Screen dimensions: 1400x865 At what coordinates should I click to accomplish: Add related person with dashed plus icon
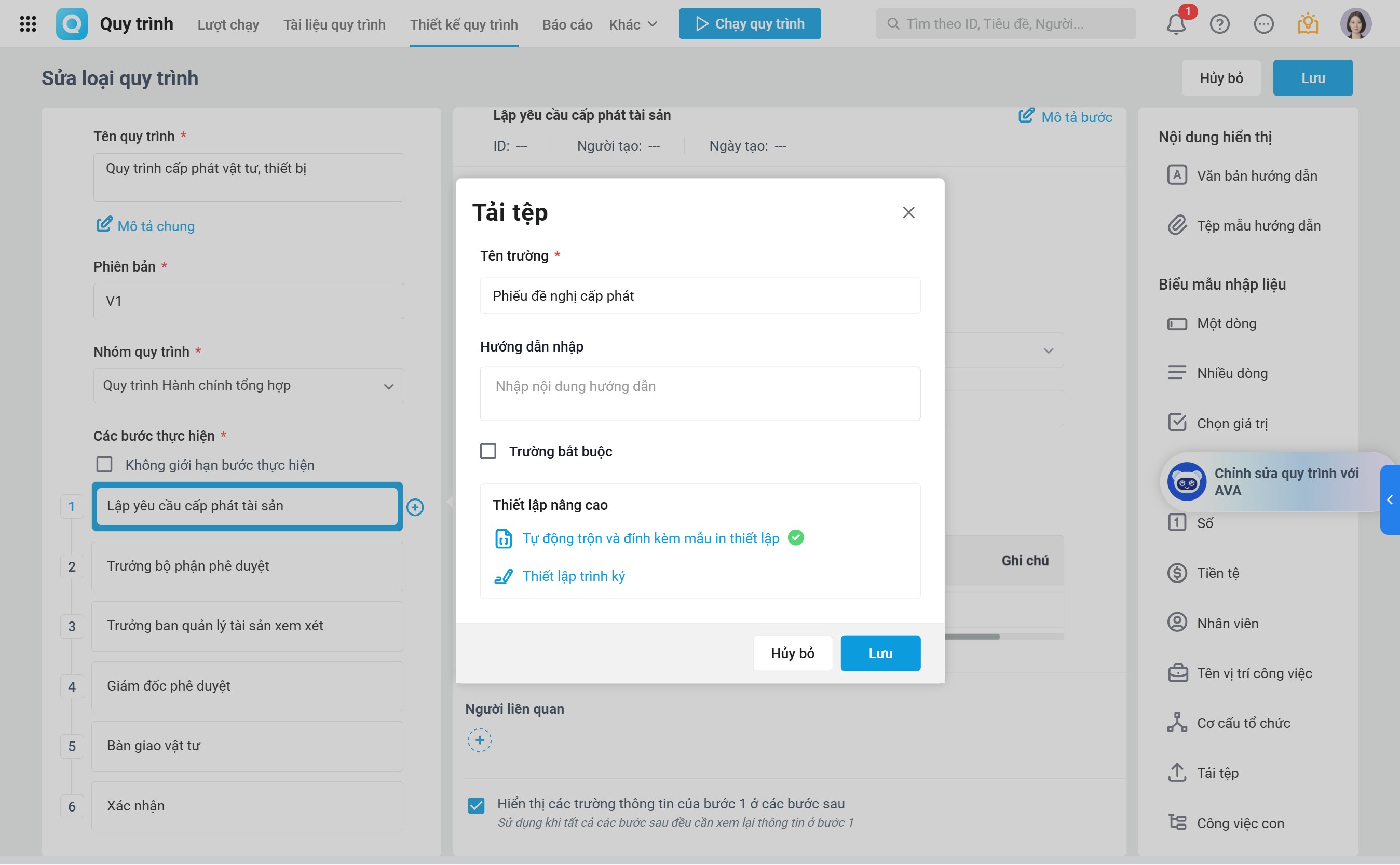coord(479,740)
